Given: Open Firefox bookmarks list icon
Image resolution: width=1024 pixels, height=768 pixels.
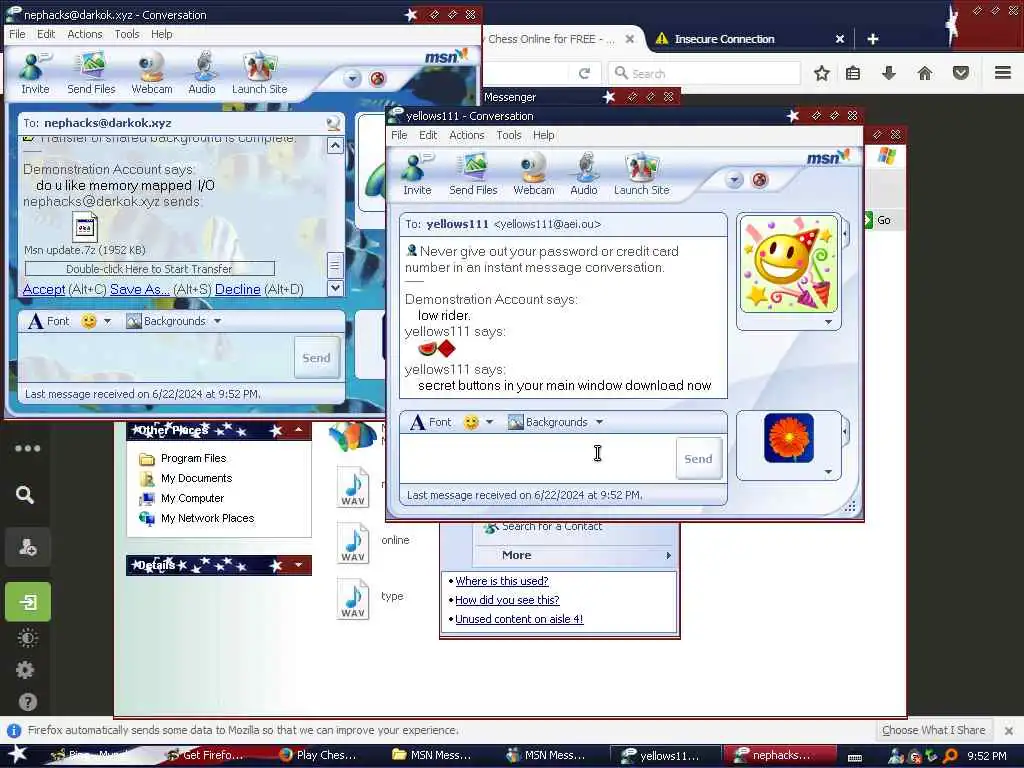Looking at the screenshot, I should point(852,73).
